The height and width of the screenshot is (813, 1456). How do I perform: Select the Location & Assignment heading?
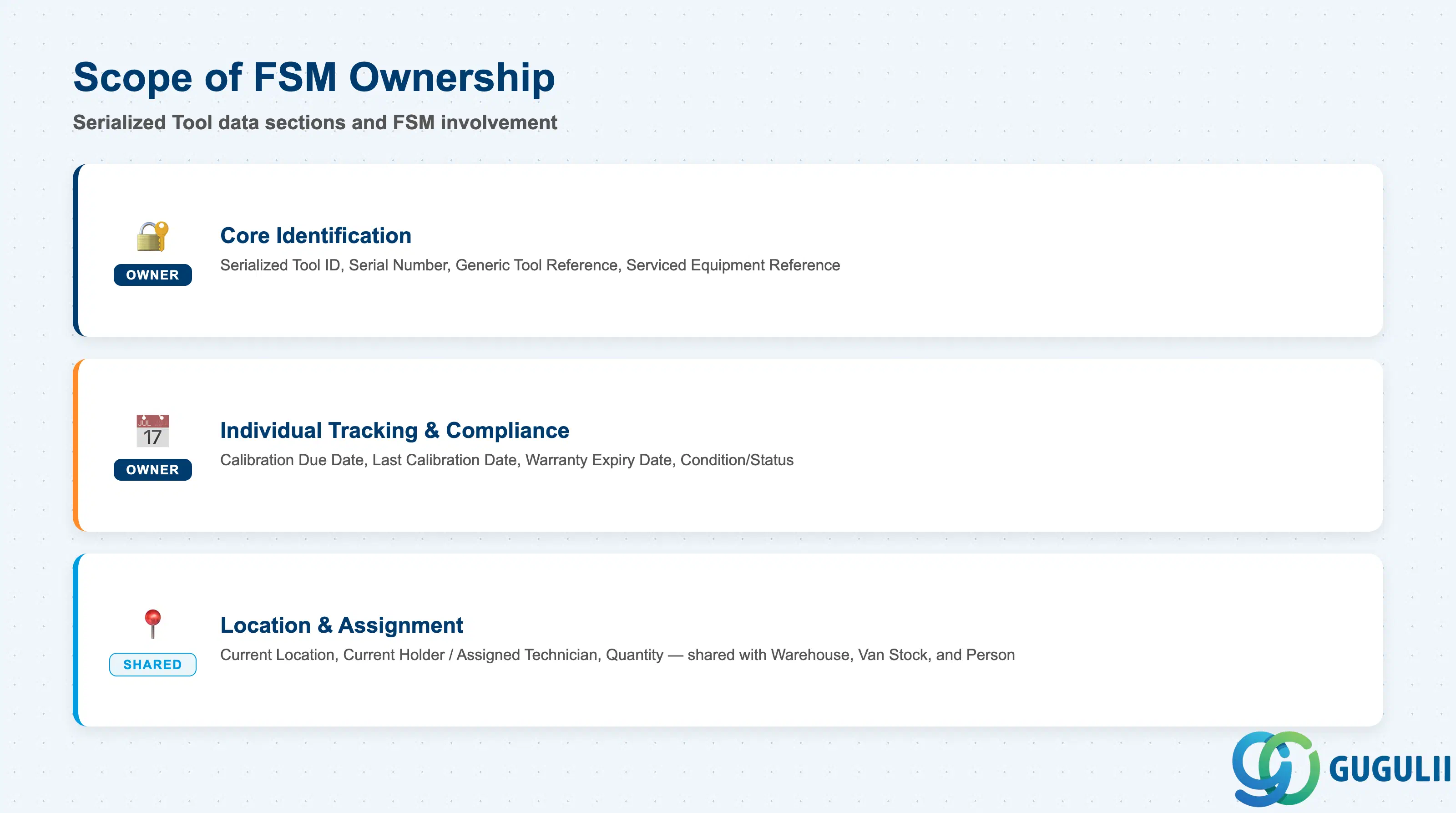point(341,625)
